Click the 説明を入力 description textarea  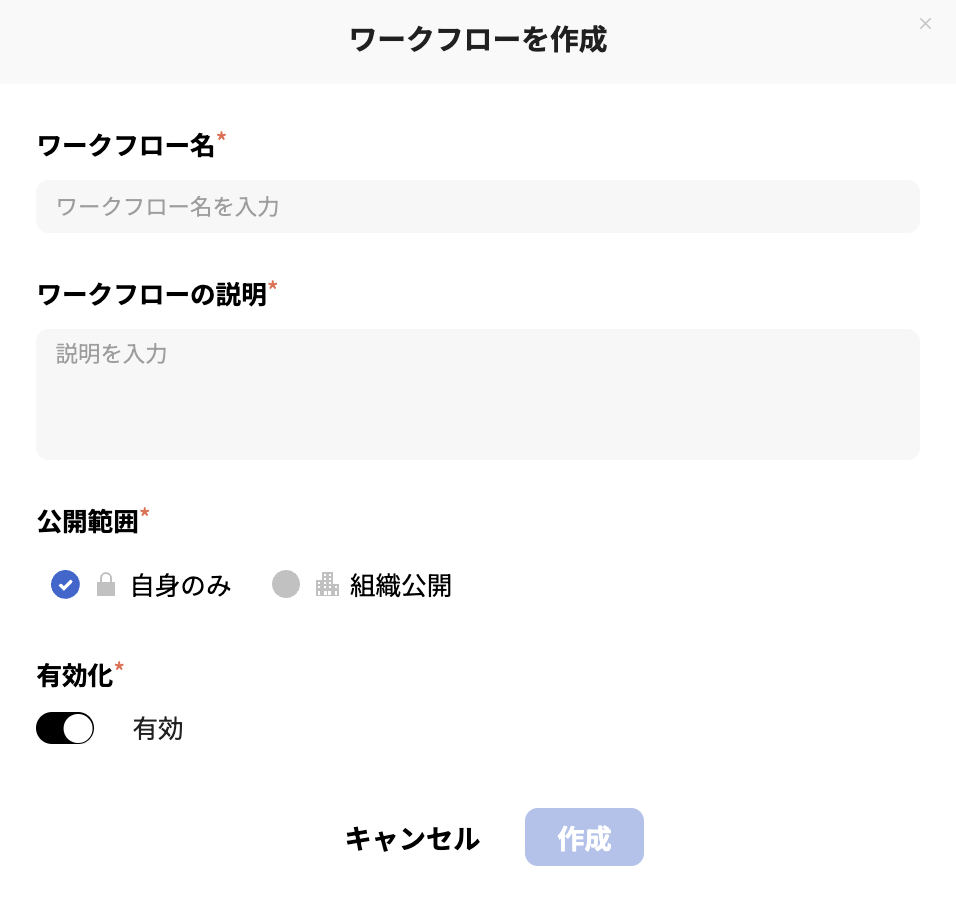coord(477,394)
